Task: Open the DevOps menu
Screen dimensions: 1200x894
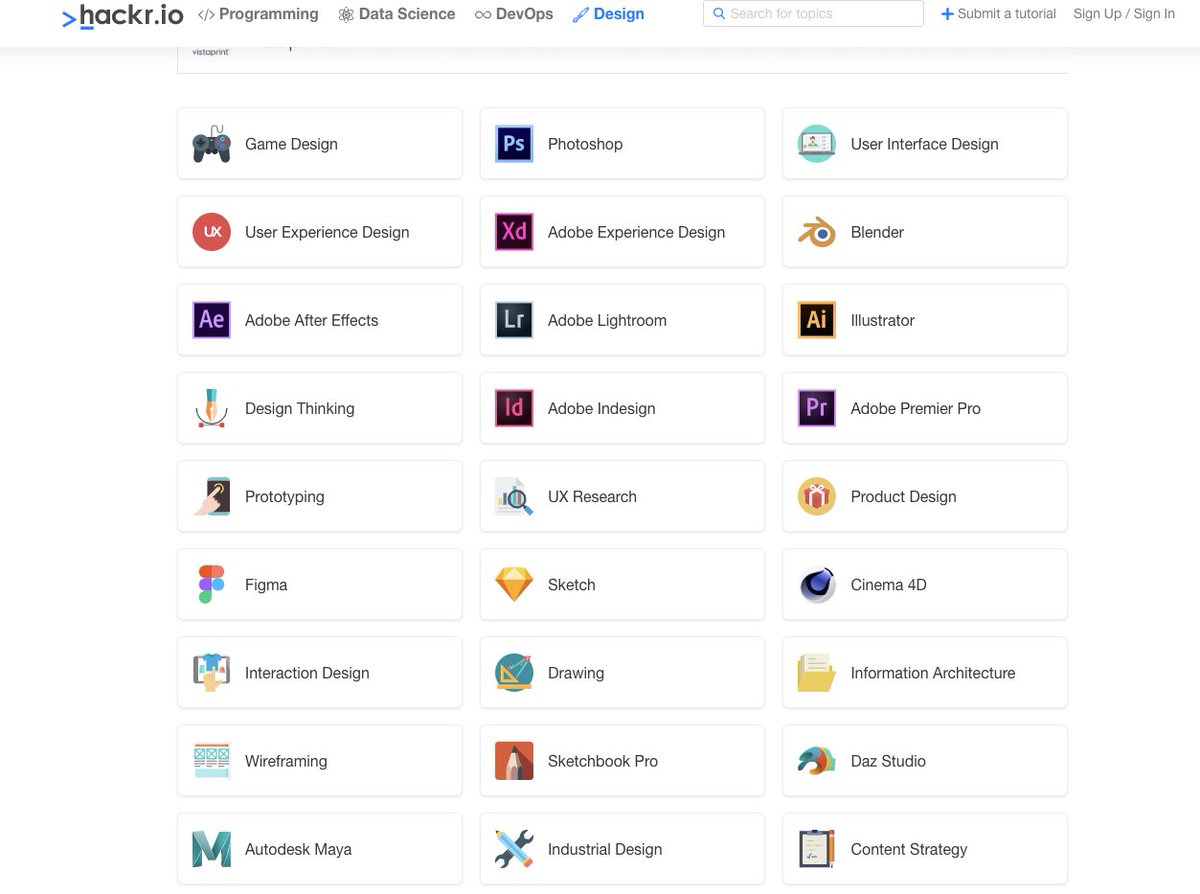Action: [x=513, y=14]
